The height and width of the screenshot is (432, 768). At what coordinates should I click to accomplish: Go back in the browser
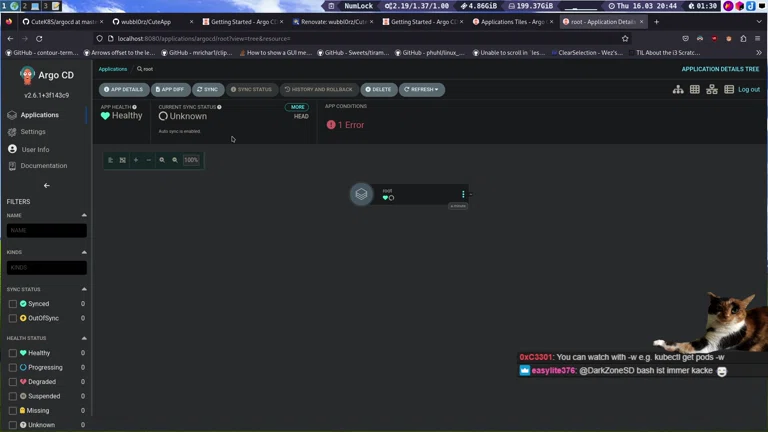[10, 39]
